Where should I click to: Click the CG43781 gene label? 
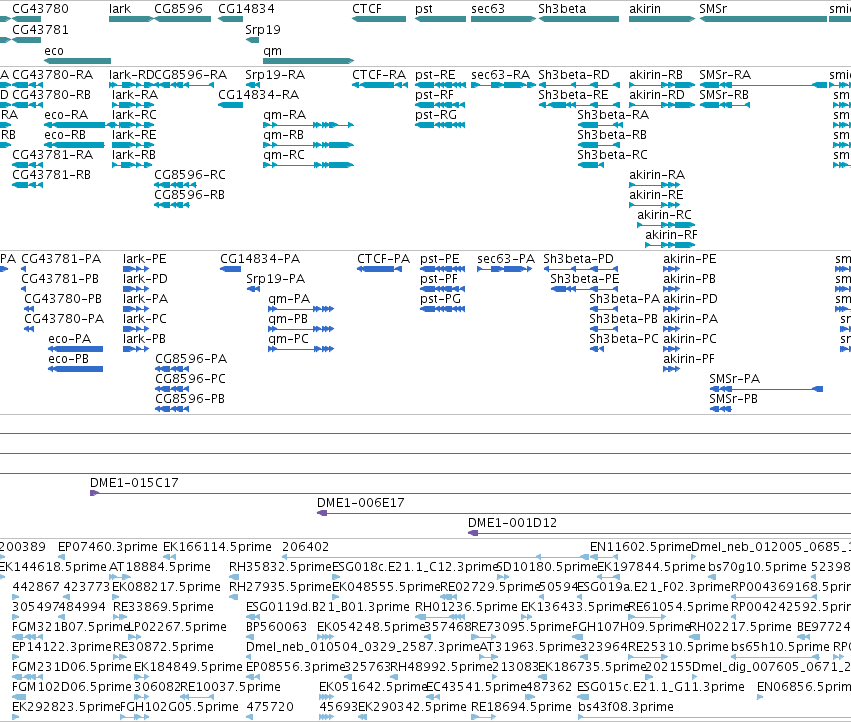(x=41, y=30)
